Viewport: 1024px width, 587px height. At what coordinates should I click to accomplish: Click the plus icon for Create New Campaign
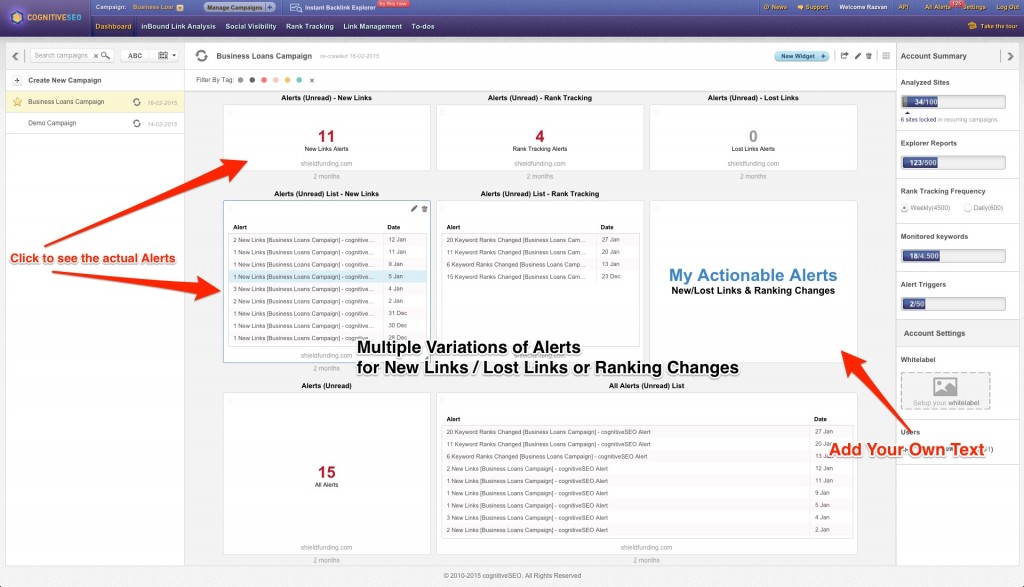[x=17, y=80]
